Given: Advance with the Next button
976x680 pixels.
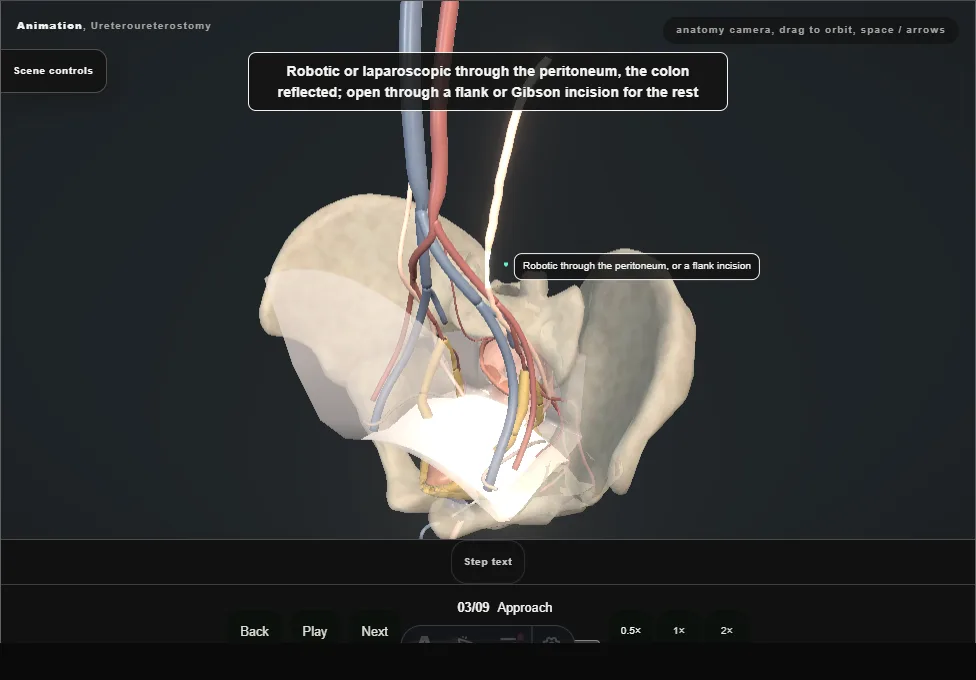Looking at the screenshot, I should point(375,631).
